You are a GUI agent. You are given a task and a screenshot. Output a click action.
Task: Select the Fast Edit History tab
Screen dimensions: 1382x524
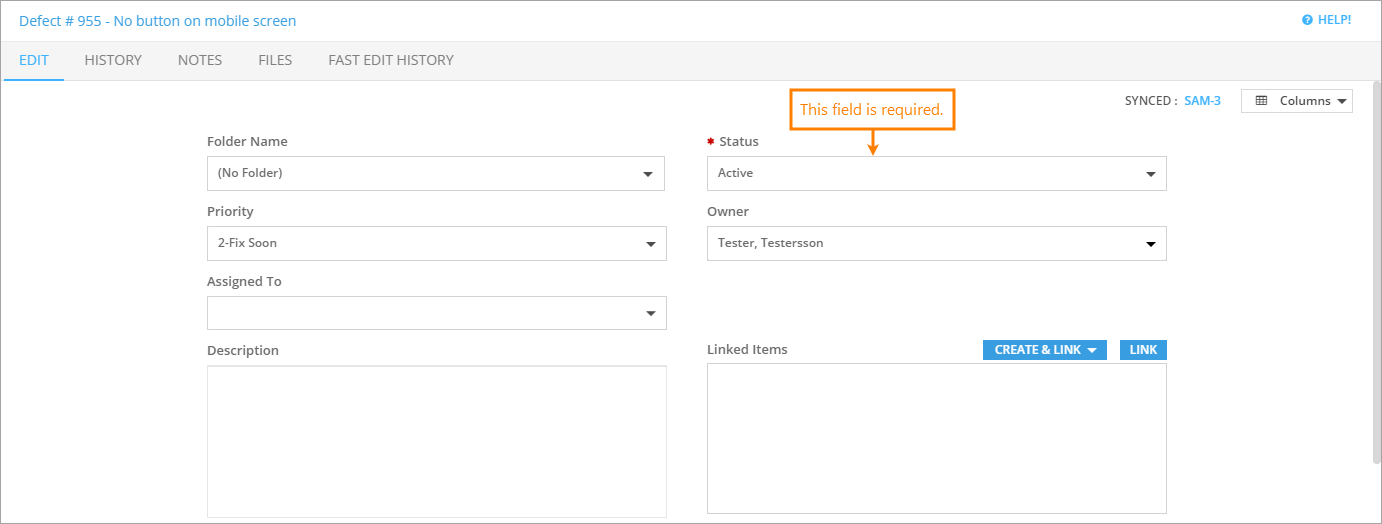click(x=391, y=60)
